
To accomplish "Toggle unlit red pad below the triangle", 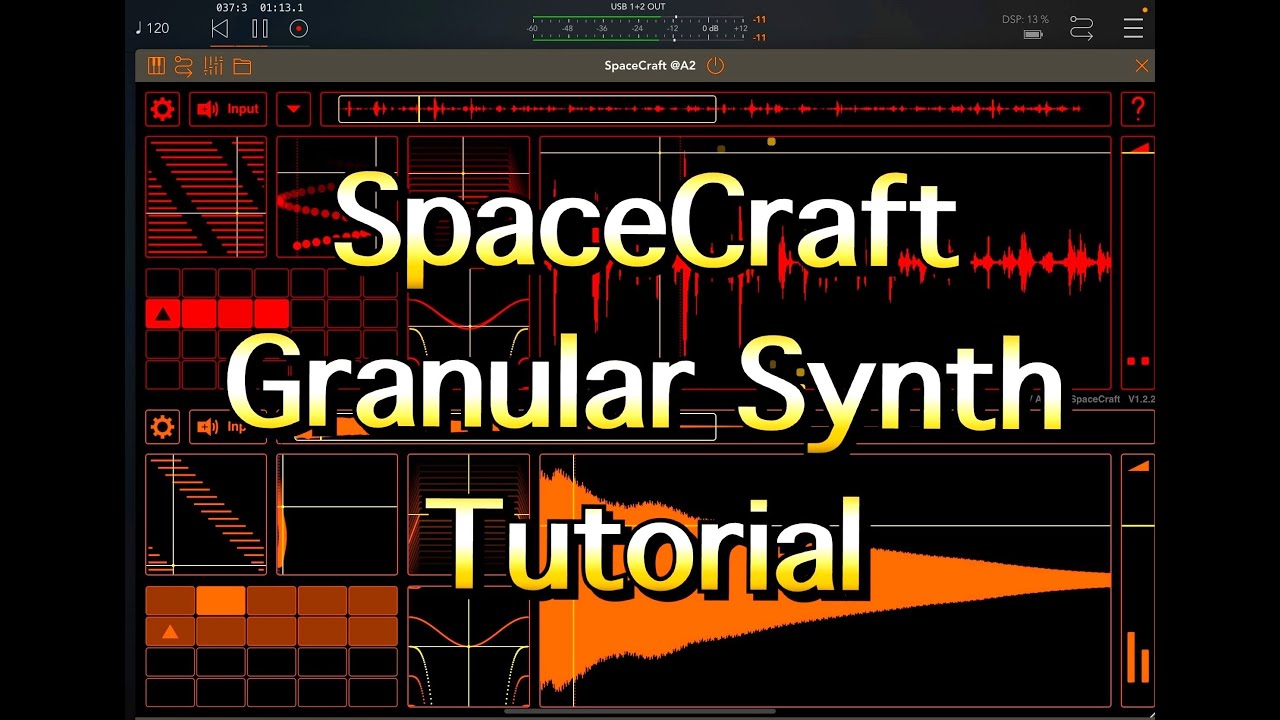I will coord(163,345).
